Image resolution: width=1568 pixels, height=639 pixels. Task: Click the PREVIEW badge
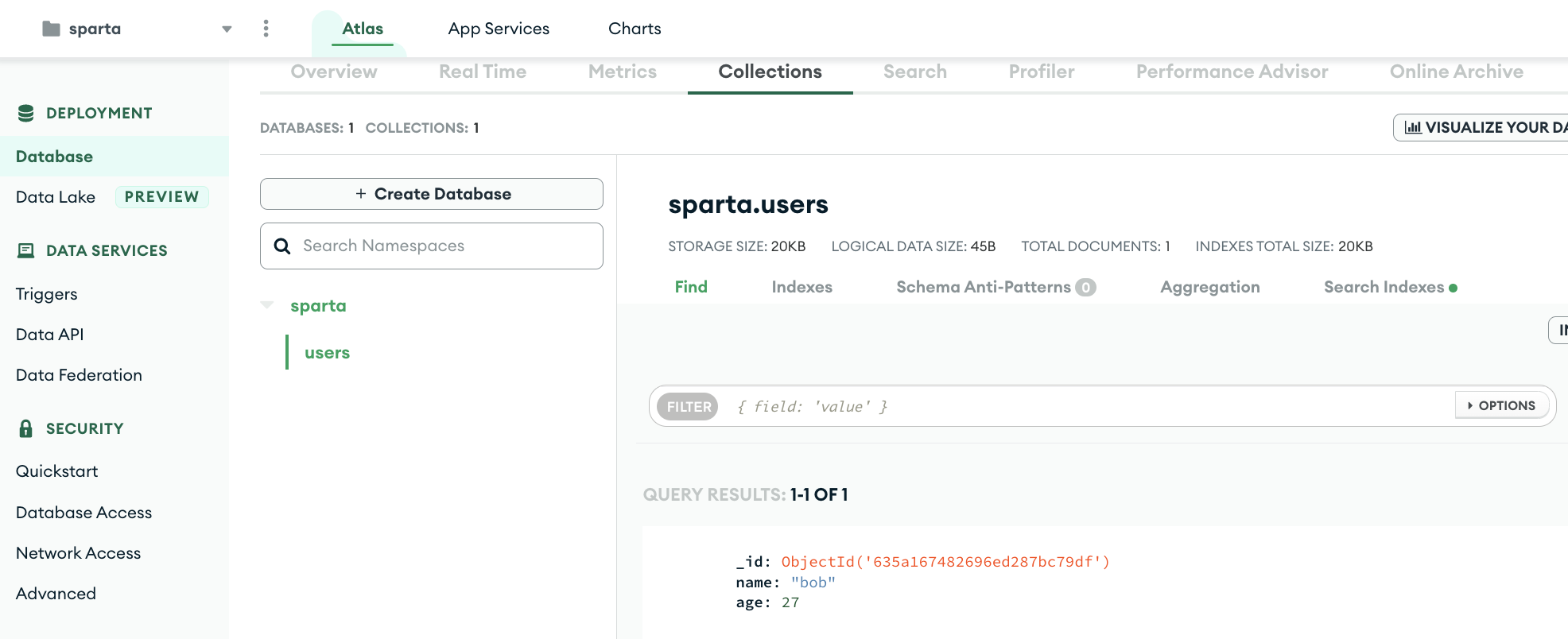(161, 197)
